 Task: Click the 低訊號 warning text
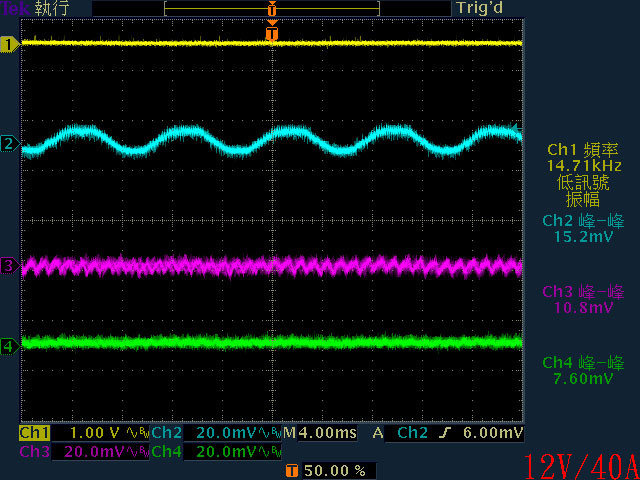(583, 182)
